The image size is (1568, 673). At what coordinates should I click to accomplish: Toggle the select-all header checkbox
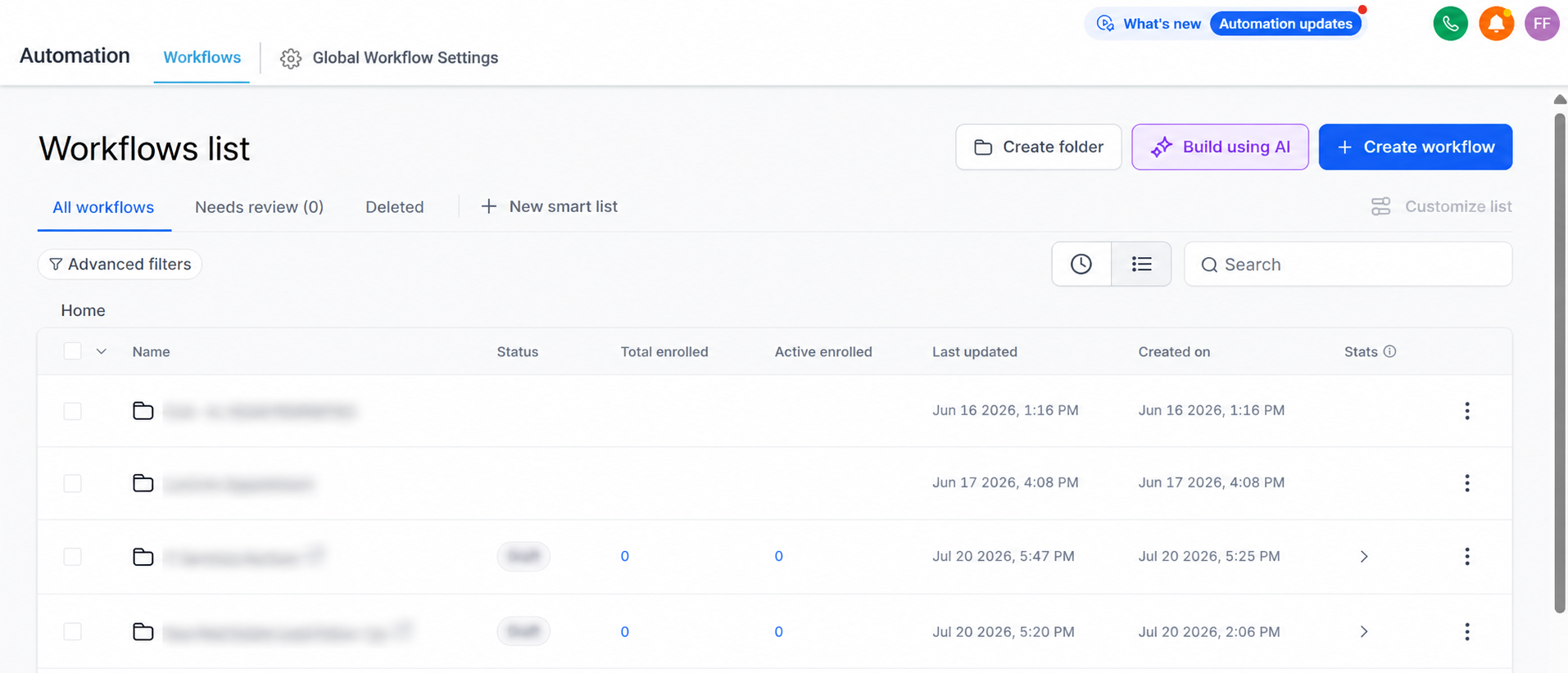72,351
